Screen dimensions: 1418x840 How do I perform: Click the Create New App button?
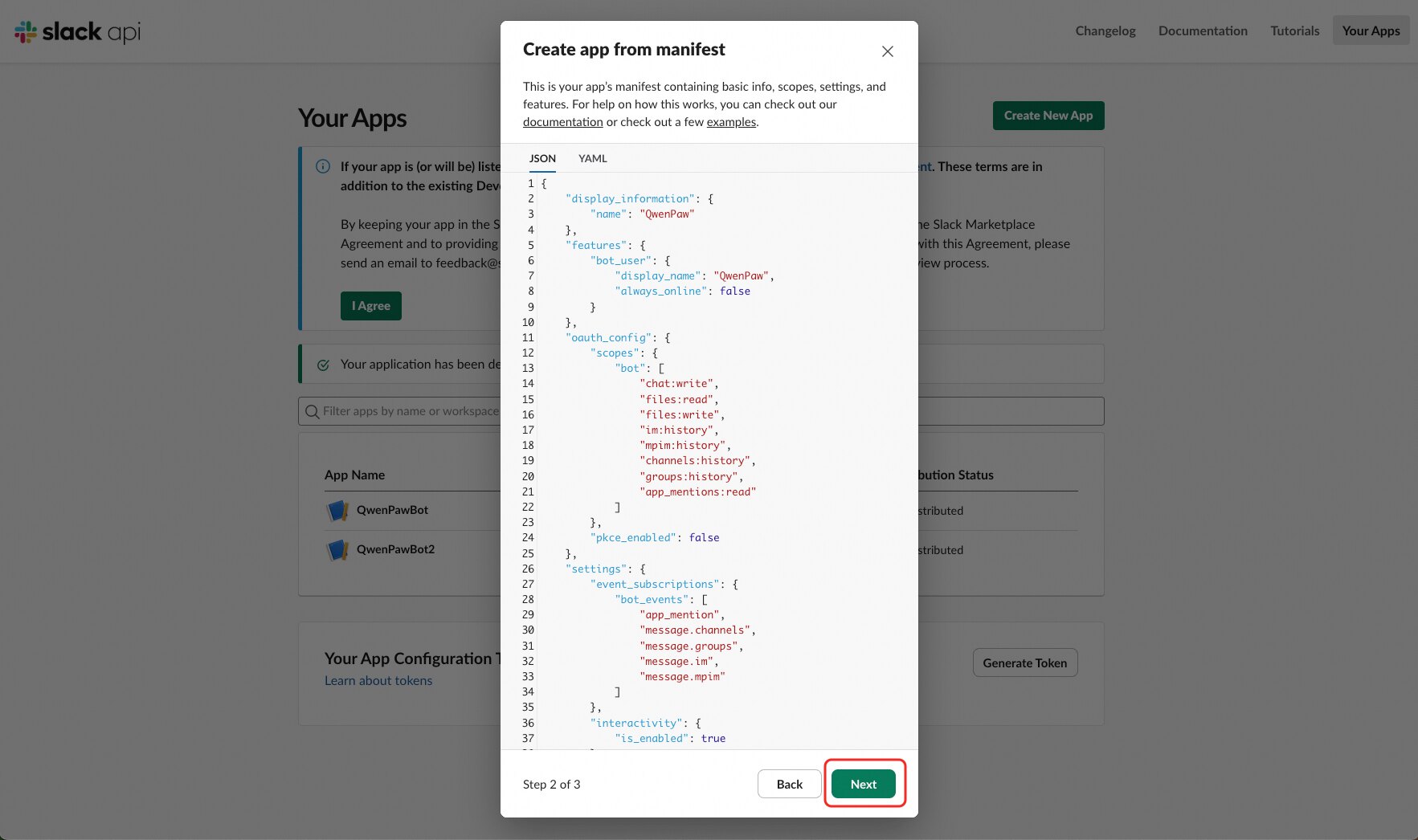[1048, 116]
